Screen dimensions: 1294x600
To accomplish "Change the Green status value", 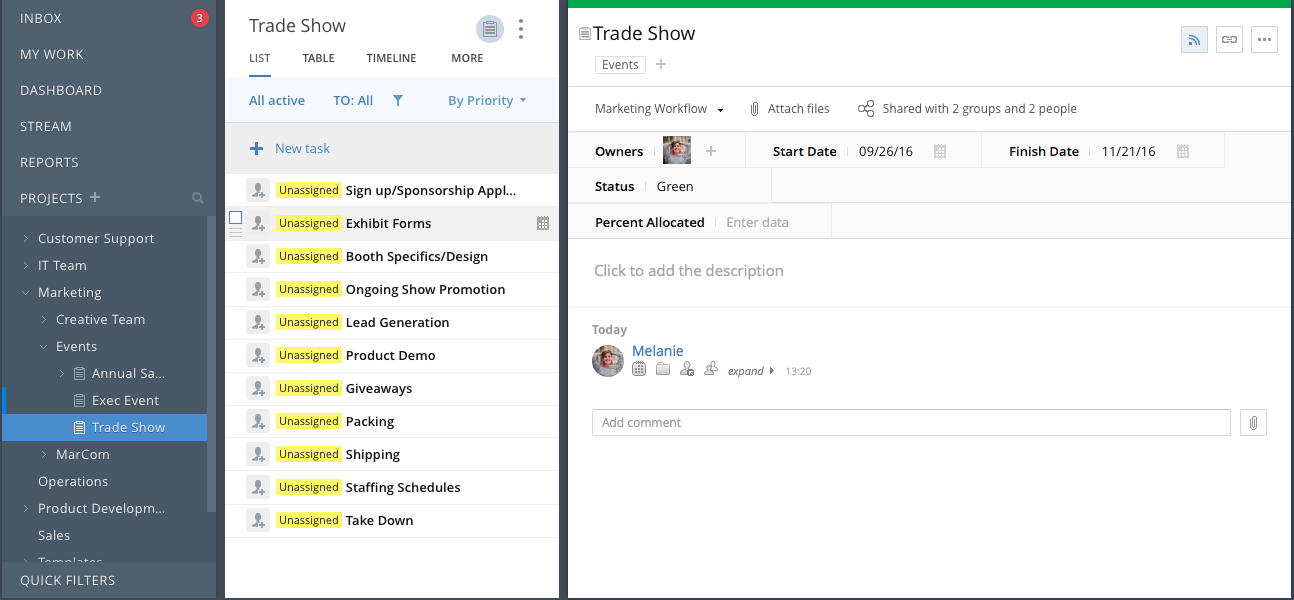I will click(x=675, y=186).
